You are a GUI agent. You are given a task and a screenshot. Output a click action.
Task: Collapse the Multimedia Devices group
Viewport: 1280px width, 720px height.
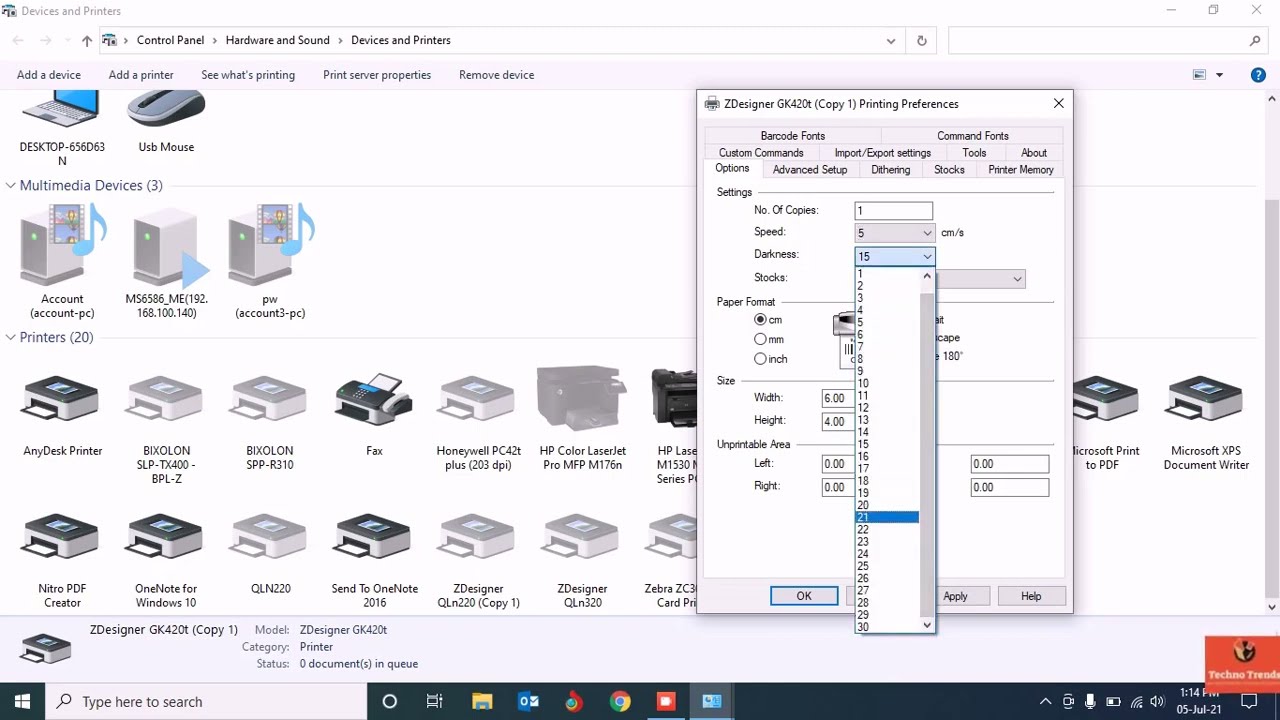[11, 186]
